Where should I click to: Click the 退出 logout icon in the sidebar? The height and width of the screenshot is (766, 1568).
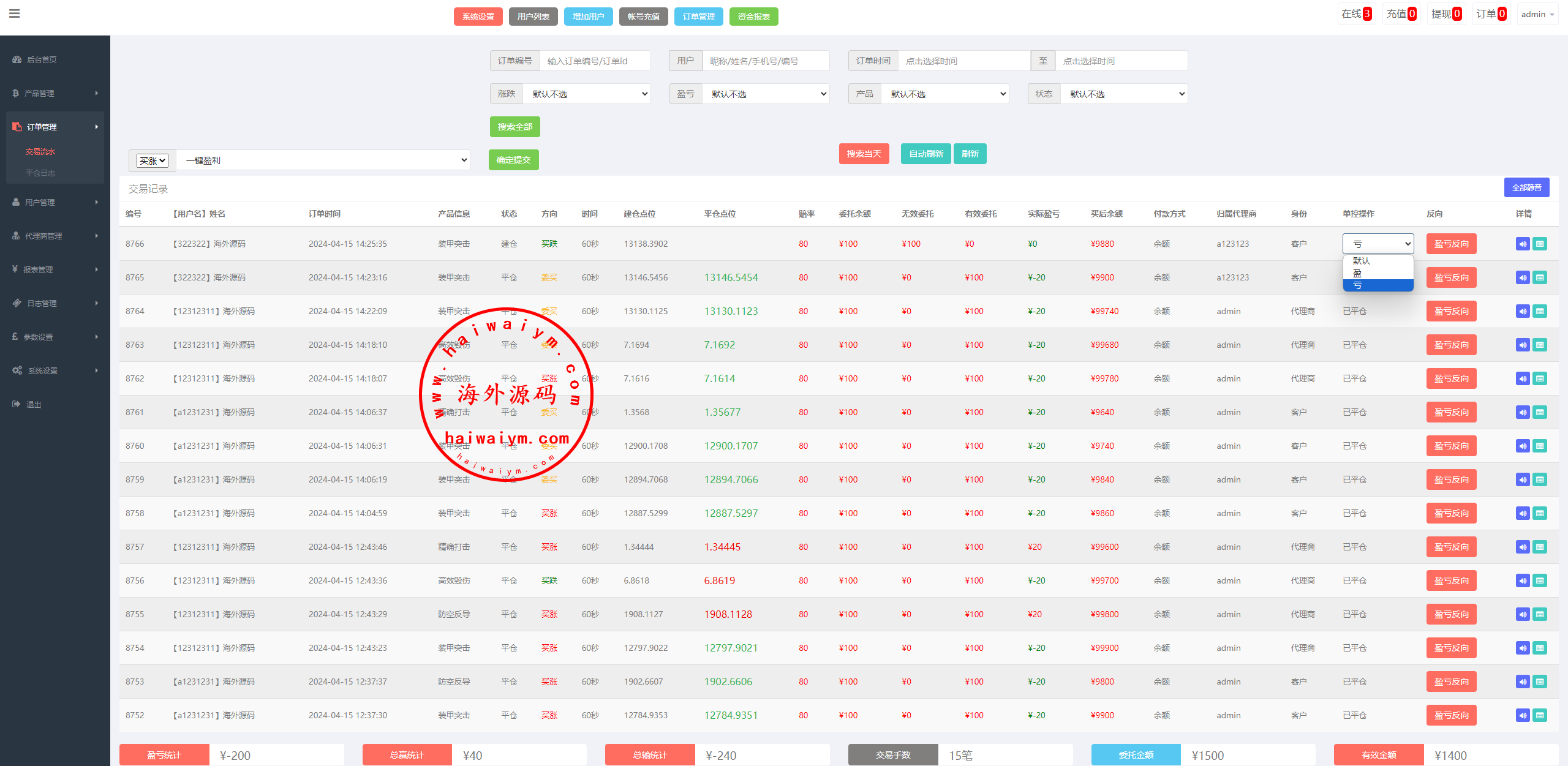click(16, 404)
